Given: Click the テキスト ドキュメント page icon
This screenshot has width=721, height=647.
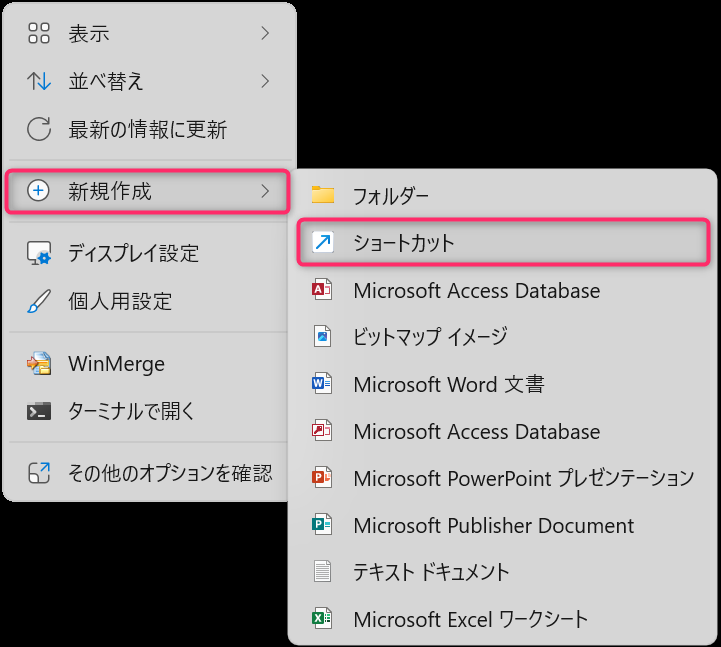Looking at the screenshot, I should tap(322, 572).
